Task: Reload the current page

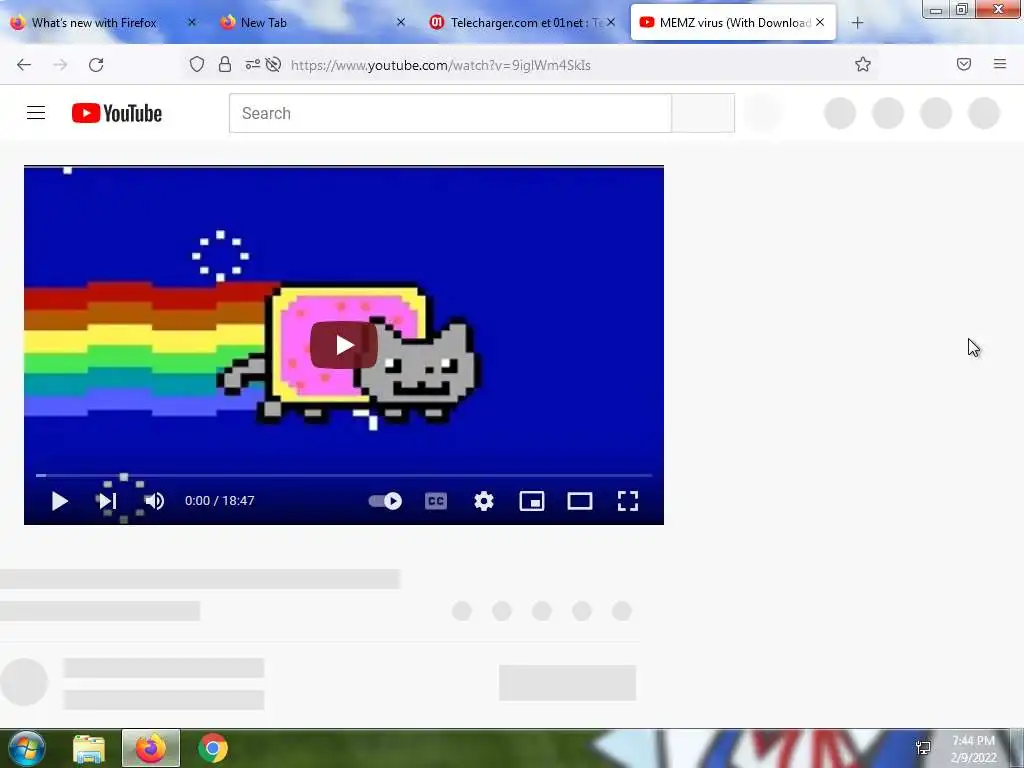Action: [x=96, y=65]
